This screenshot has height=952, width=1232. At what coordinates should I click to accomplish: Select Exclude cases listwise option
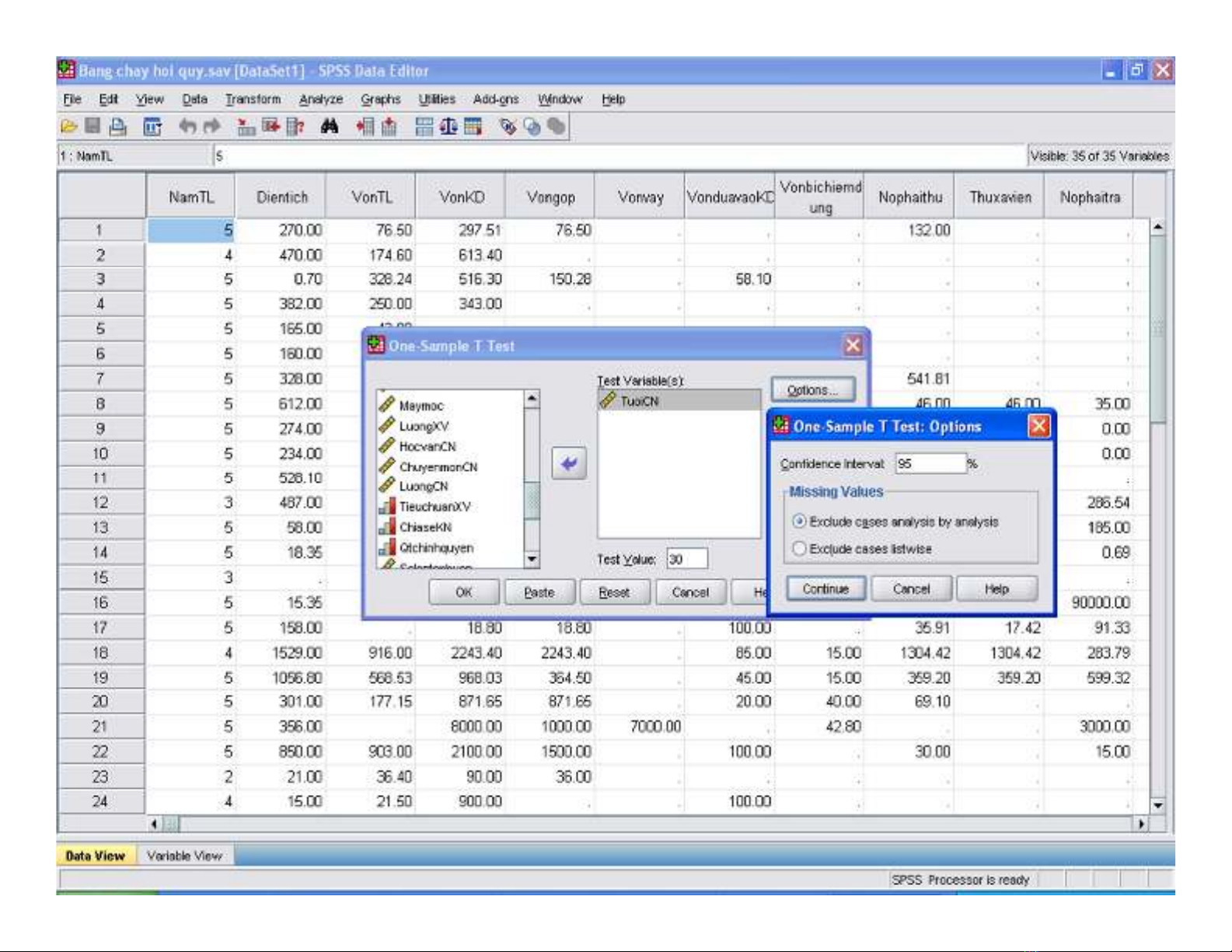(799, 549)
